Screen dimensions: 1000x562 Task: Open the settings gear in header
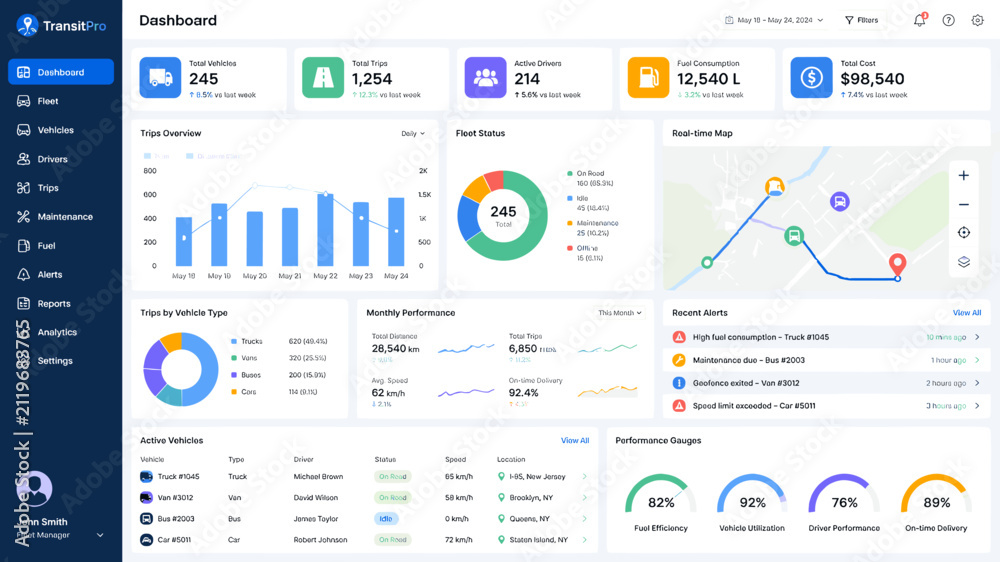pos(977,20)
